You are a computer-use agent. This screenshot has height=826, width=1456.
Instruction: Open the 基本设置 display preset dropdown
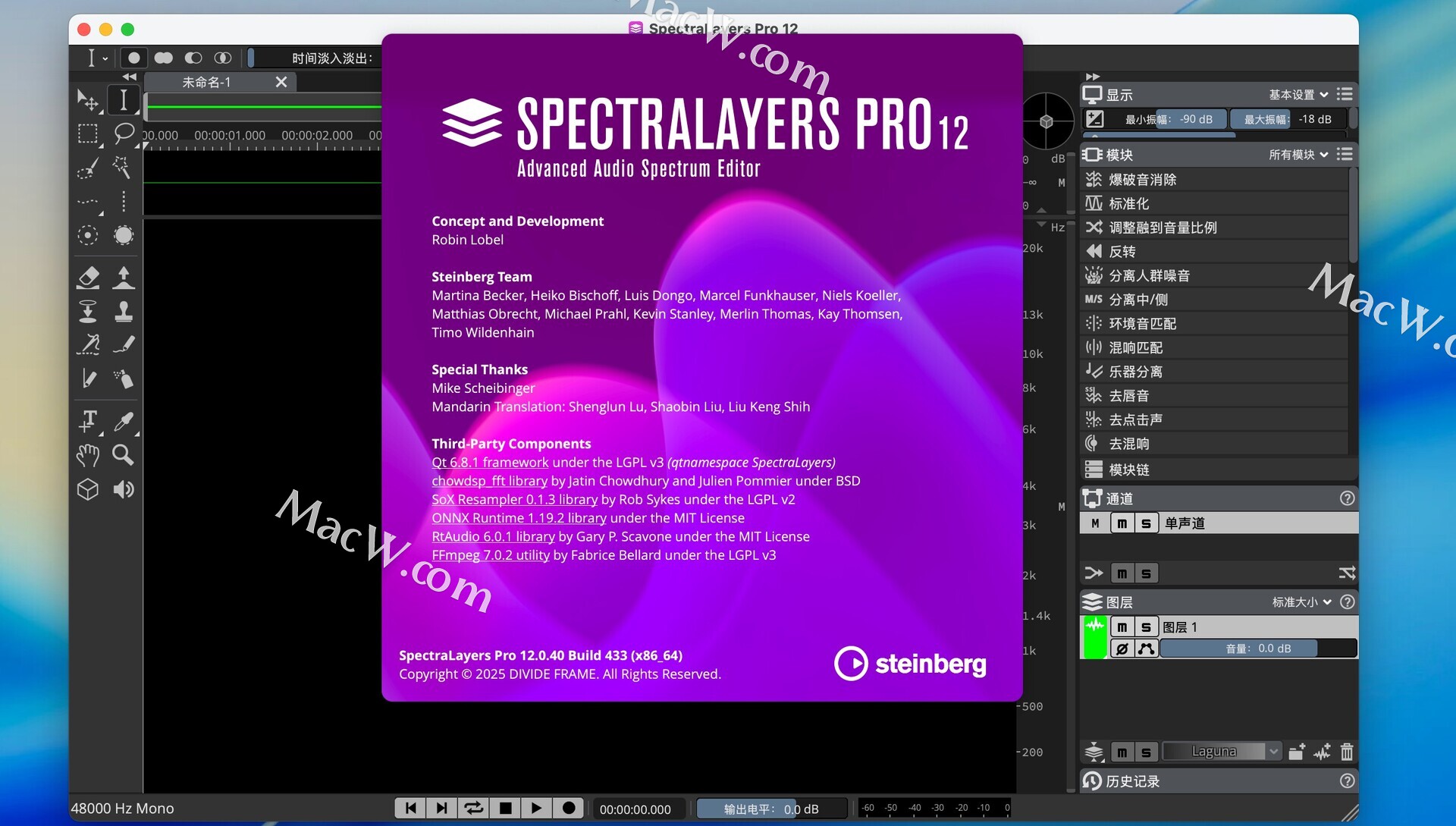1298,95
